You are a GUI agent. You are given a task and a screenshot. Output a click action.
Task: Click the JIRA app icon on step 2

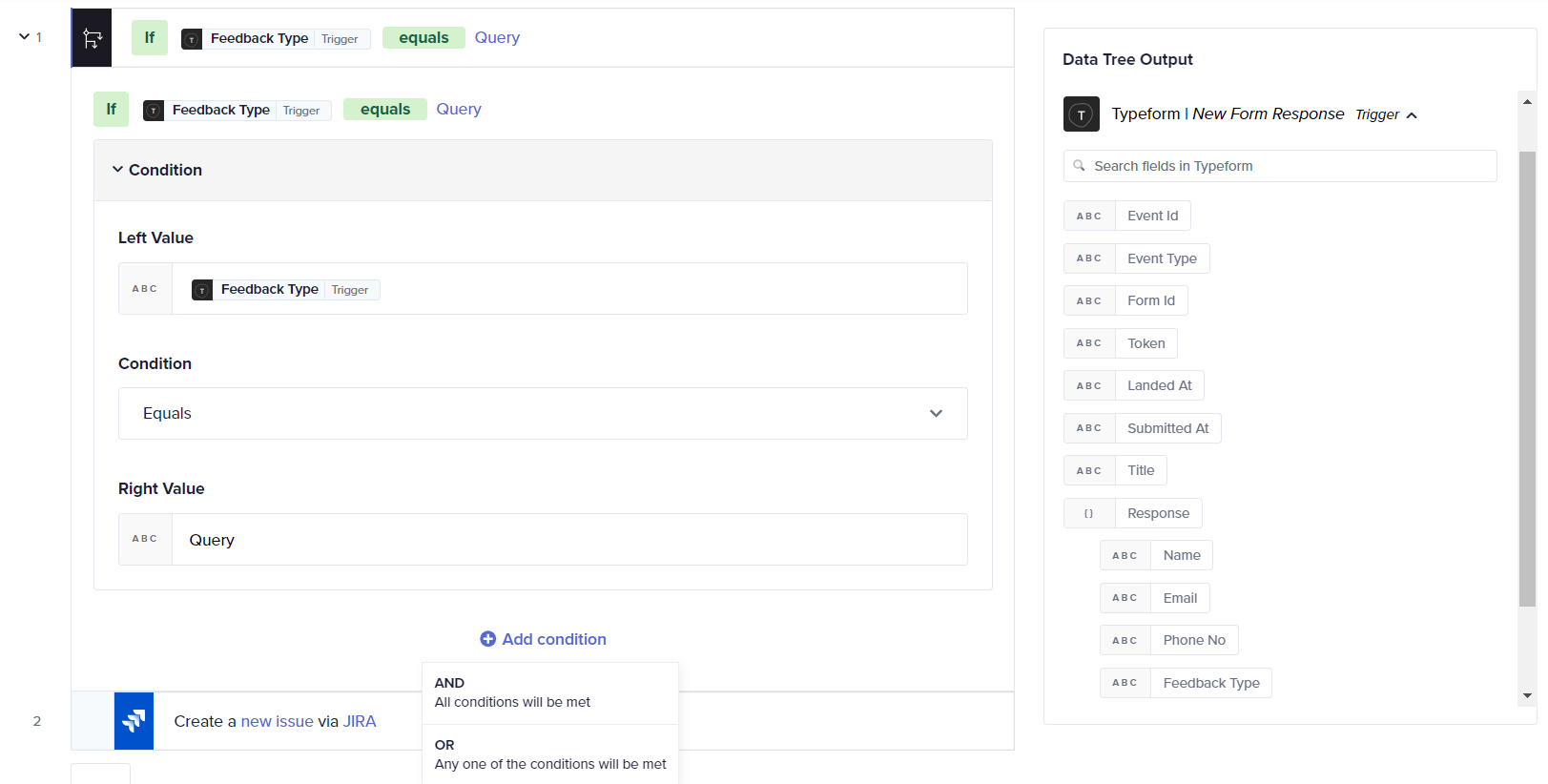coord(134,721)
